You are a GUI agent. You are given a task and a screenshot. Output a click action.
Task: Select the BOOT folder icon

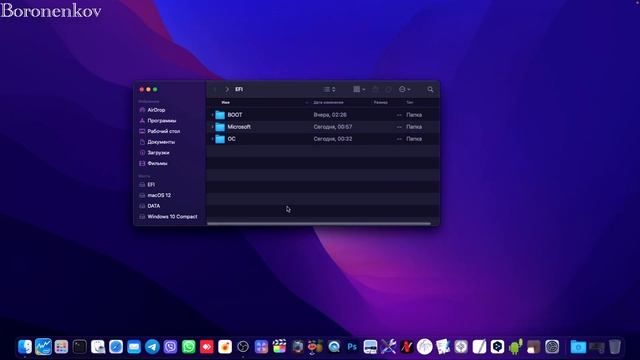point(220,115)
